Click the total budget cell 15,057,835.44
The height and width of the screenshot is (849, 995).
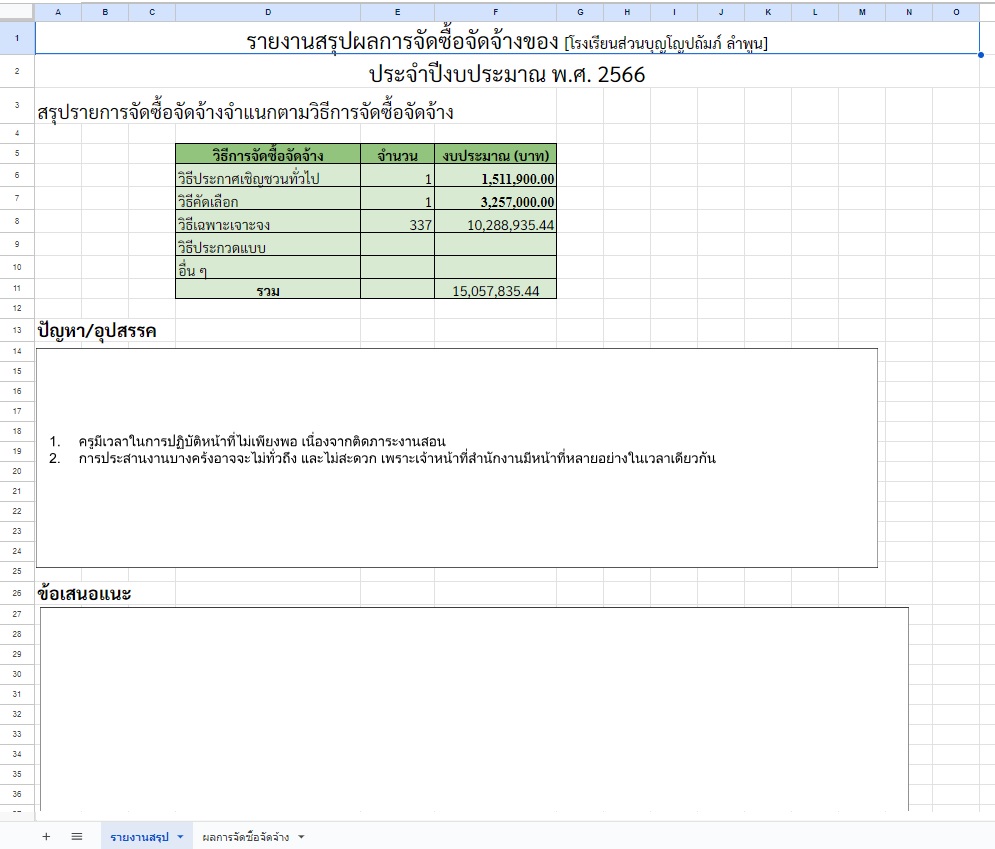(x=495, y=291)
